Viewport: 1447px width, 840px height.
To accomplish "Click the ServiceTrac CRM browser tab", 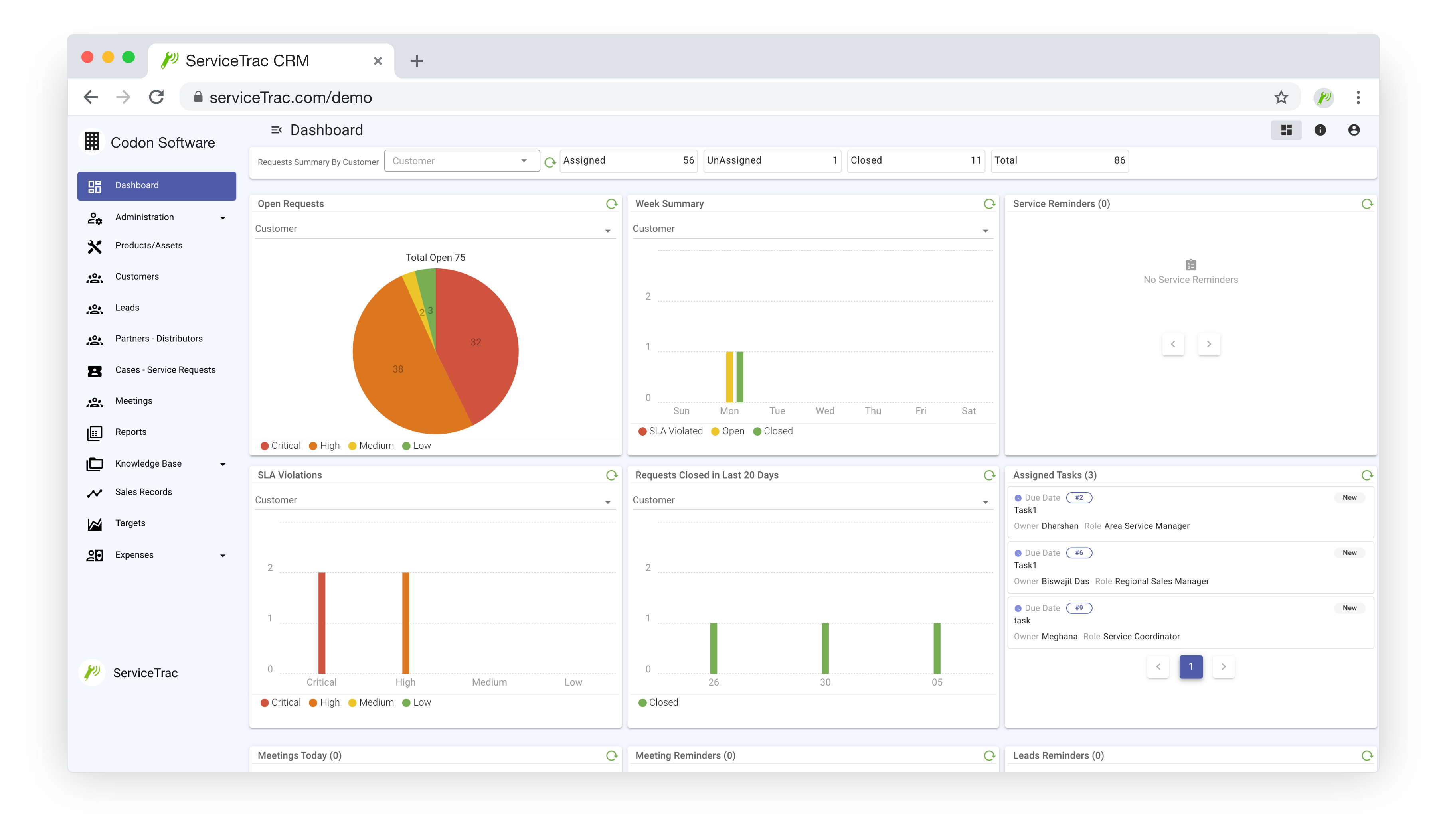I will tap(247, 60).
